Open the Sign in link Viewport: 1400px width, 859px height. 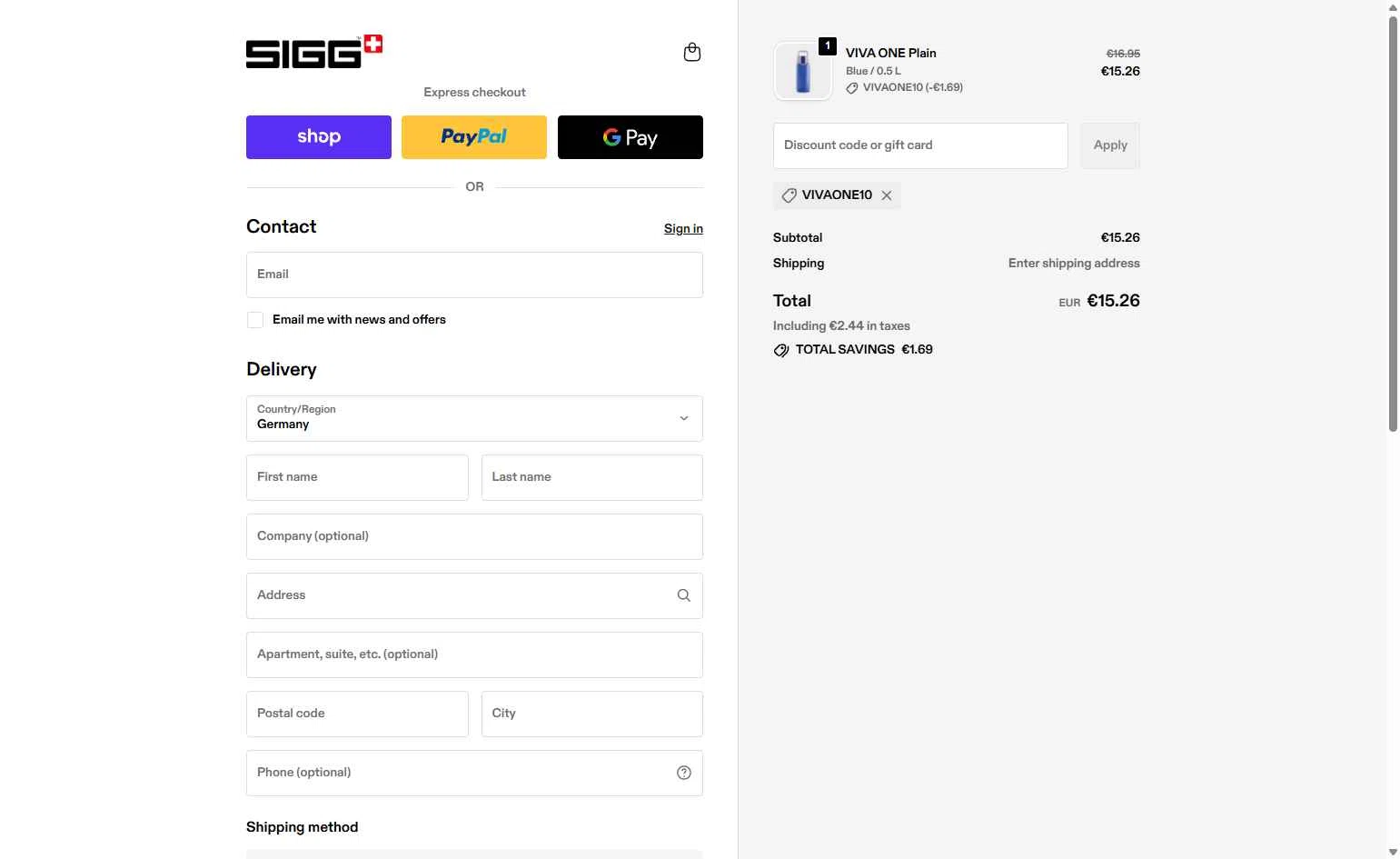(683, 229)
